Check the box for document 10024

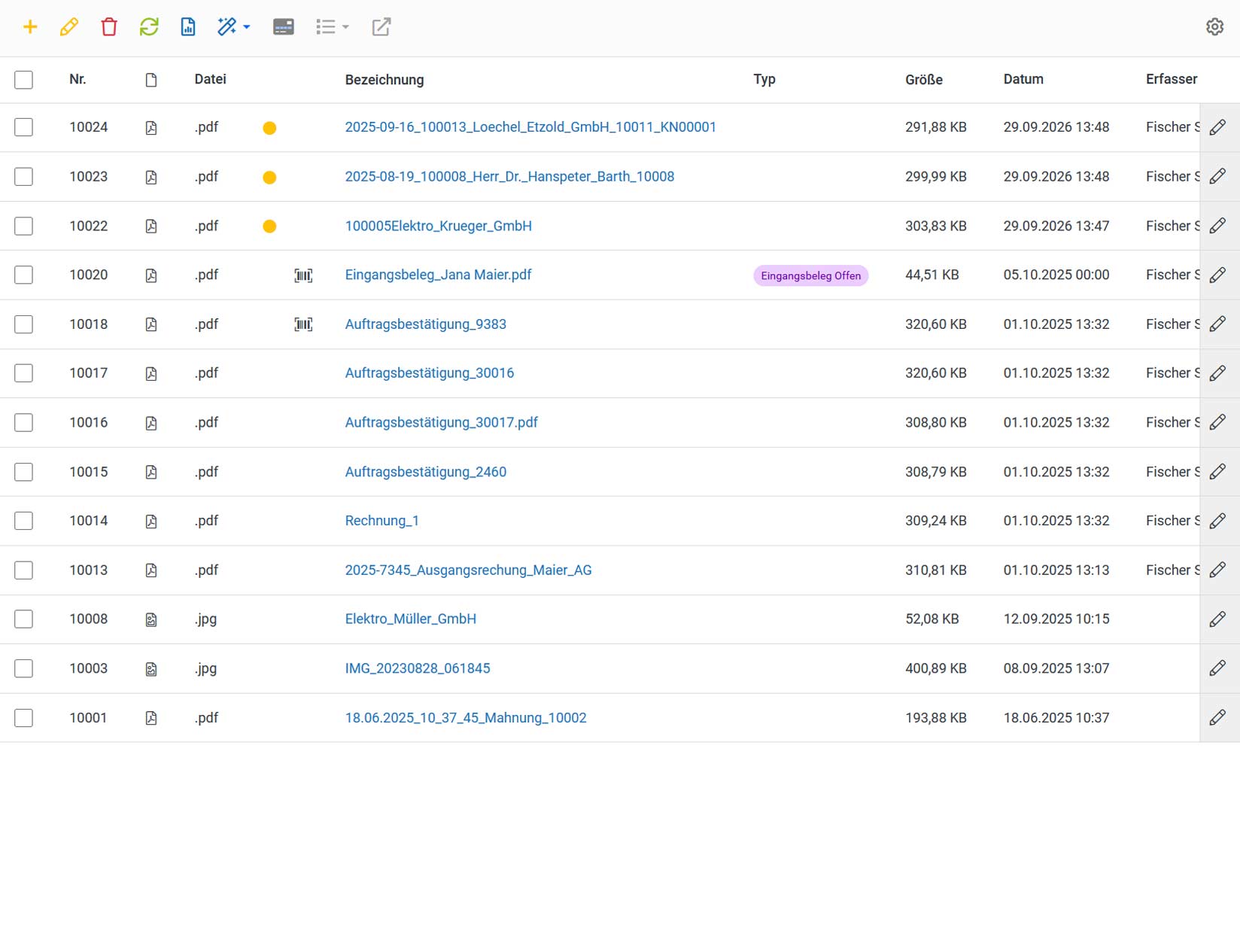tap(24, 127)
